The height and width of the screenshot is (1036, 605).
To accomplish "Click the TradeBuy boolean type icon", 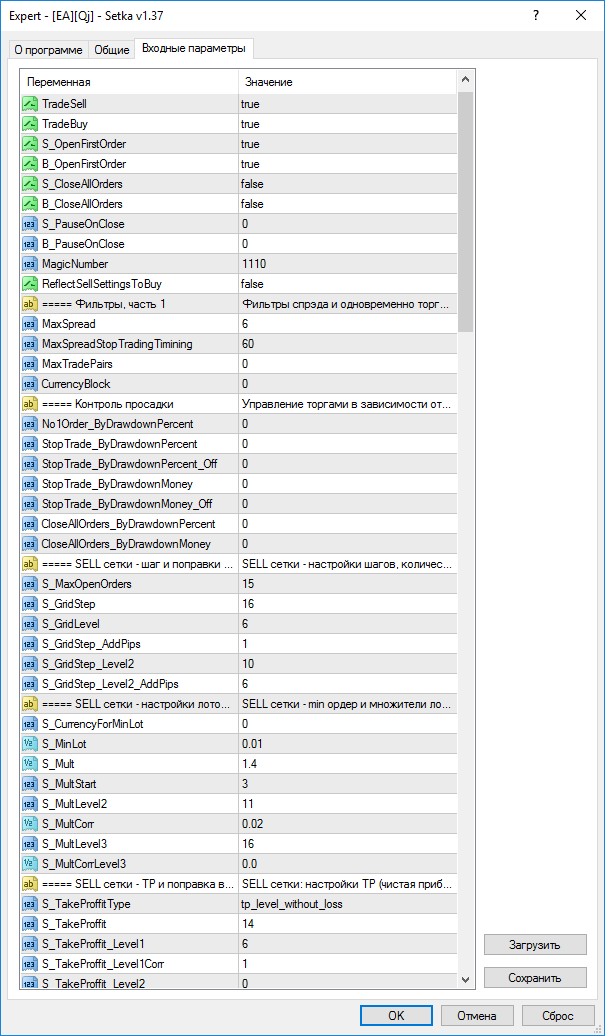I will 30,124.
